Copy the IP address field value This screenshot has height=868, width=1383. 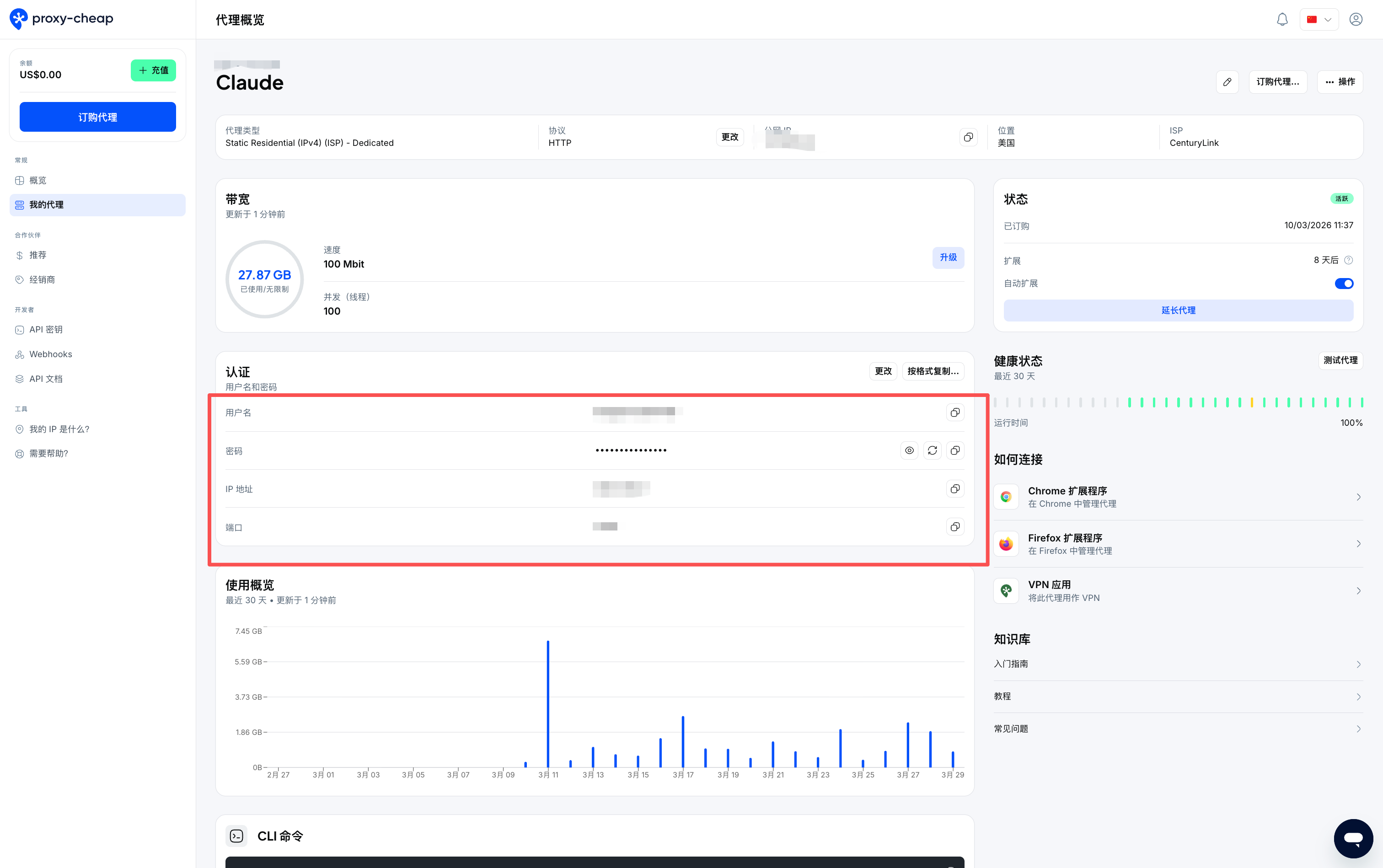[x=955, y=489]
